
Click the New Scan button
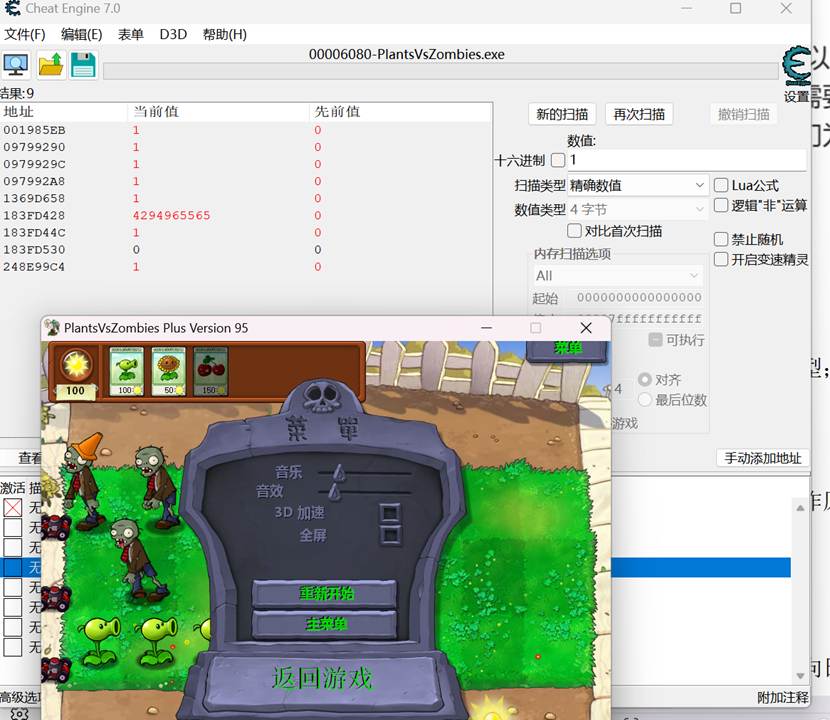point(562,114)
